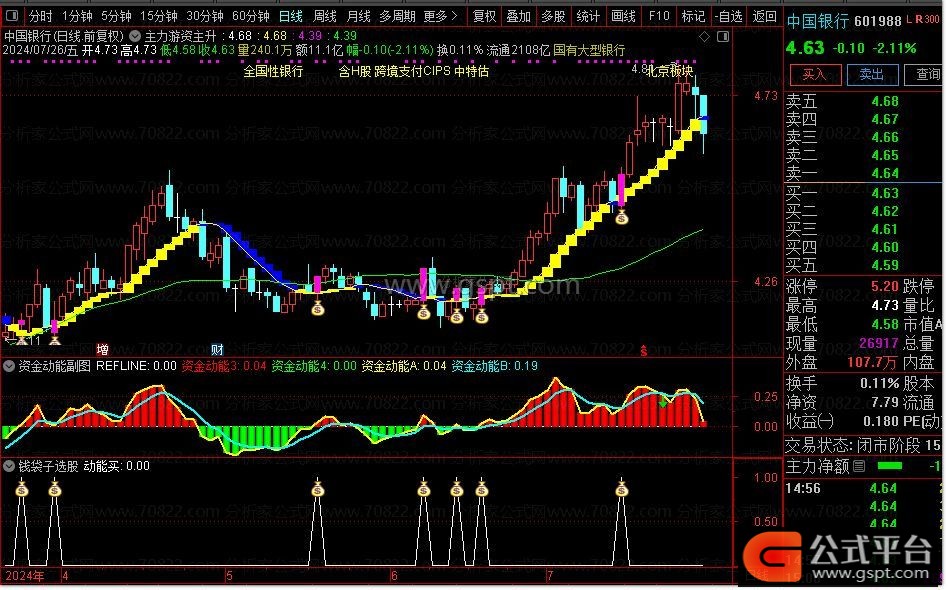This screenshot has width=948, height=590.
Task: Select the 1分钟 period tab
Action: [77, 16]
